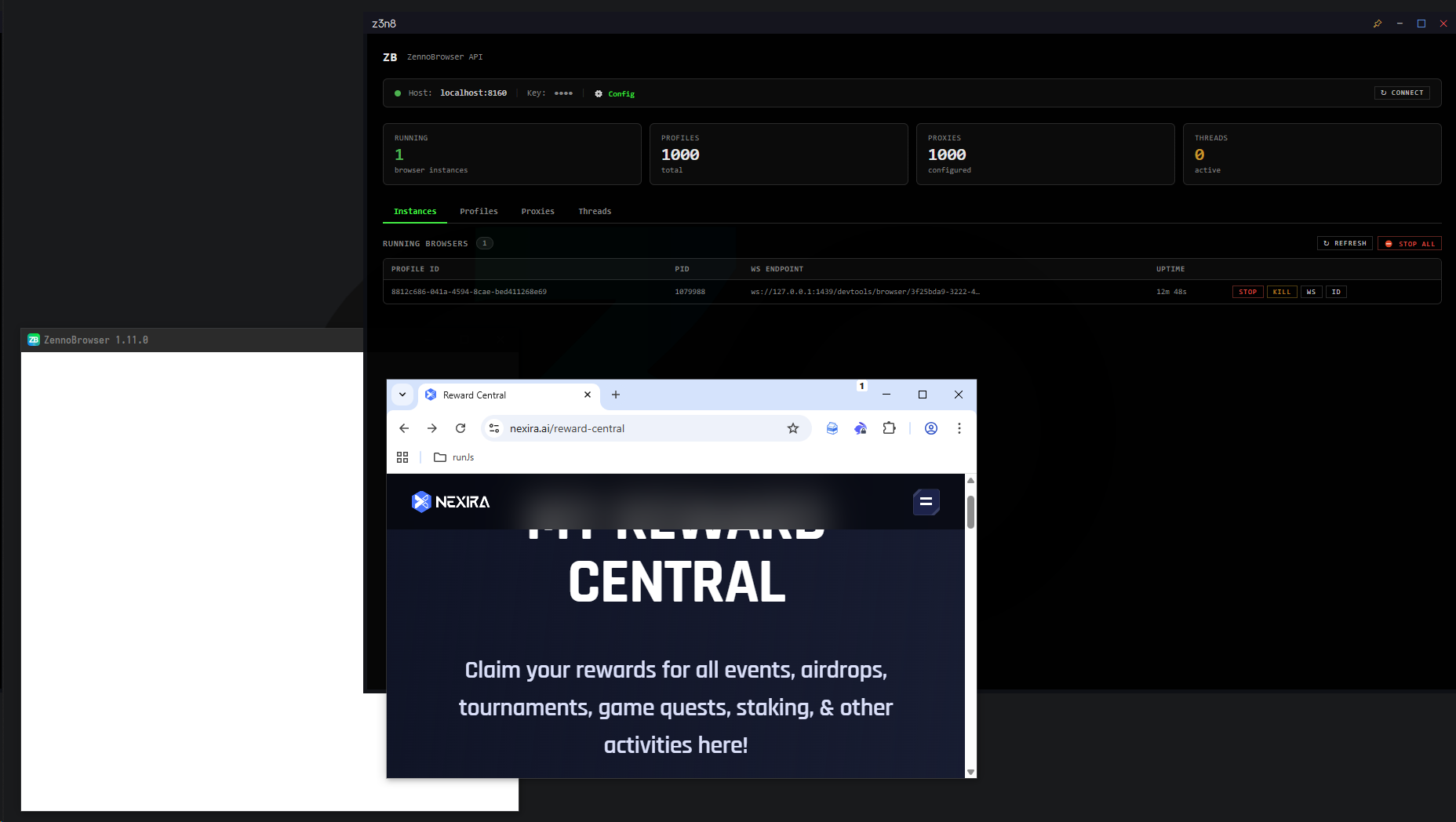
Task: Click the page scrollbar down arrow
Action: [970, 772]
